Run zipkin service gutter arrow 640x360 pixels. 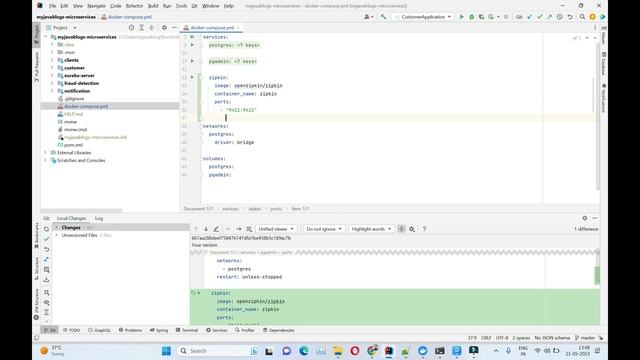click(x=192, y=77)
